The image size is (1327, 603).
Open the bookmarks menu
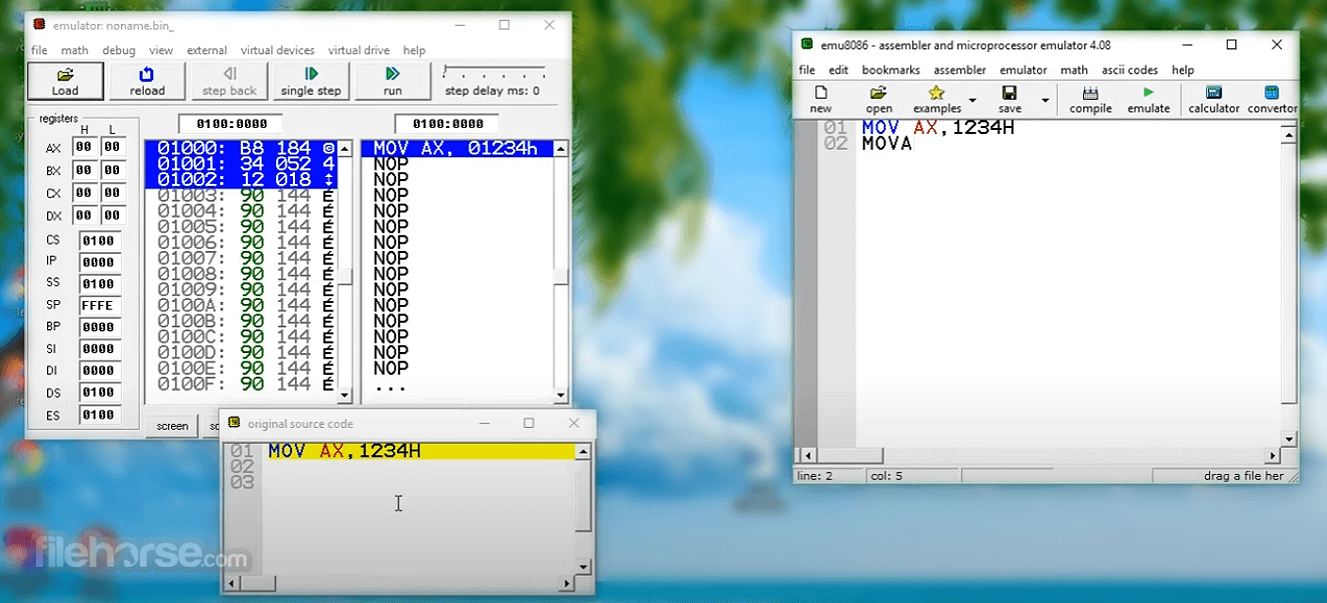[x=890, y=70]
